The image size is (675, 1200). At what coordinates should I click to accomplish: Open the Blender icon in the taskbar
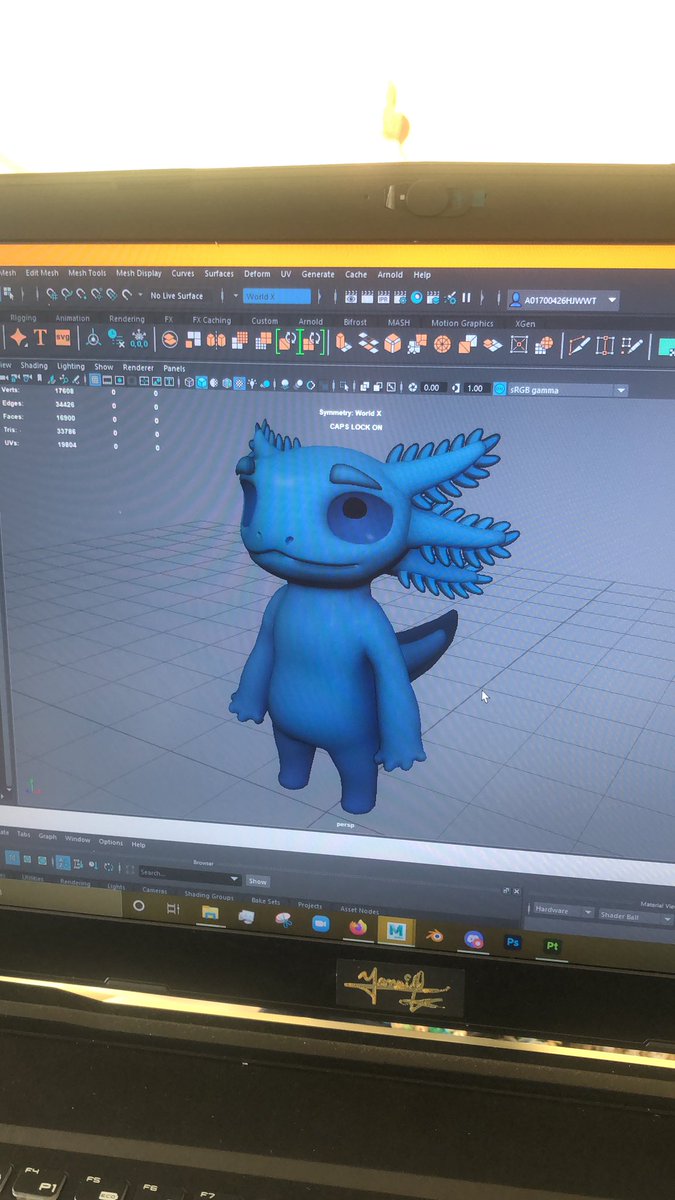[435, 935]
